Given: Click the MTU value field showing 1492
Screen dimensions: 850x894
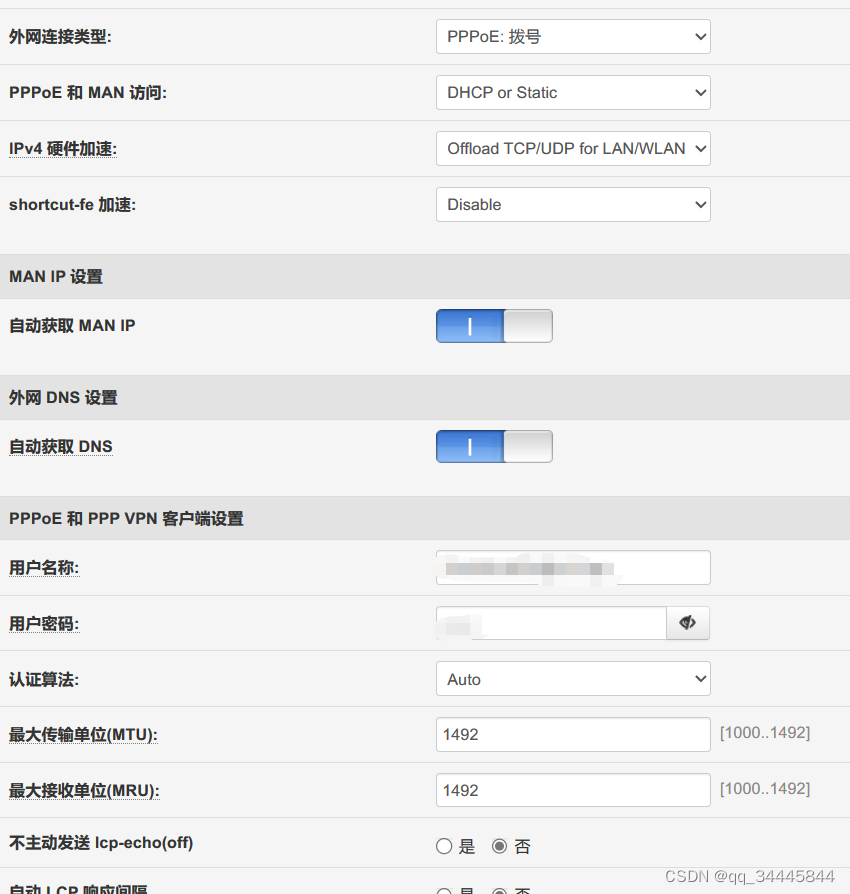Looking at the screenshot, I should (573, 734).
